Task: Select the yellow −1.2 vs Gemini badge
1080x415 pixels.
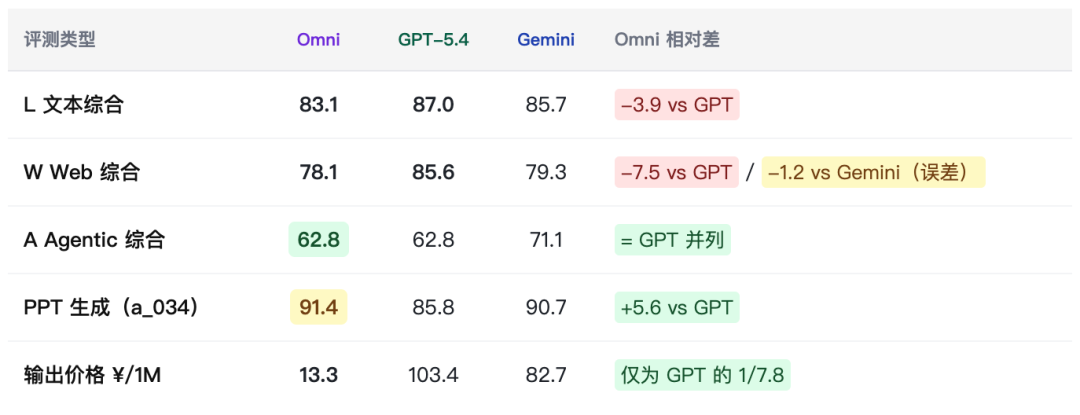Action: pyautogui.click(x=873, y=172)
